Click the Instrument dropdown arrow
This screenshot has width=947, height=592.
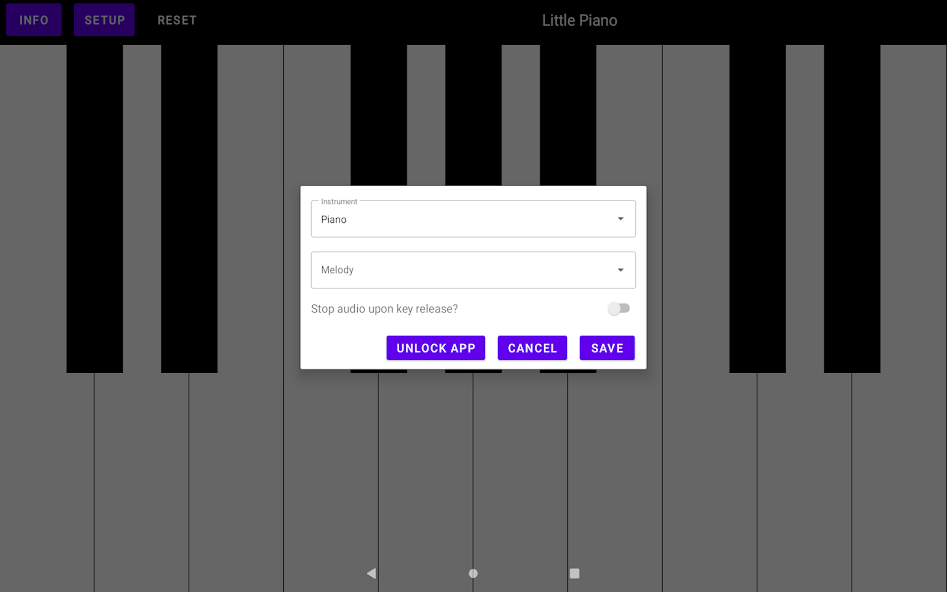pyautogui.click(x=620, y=219)
